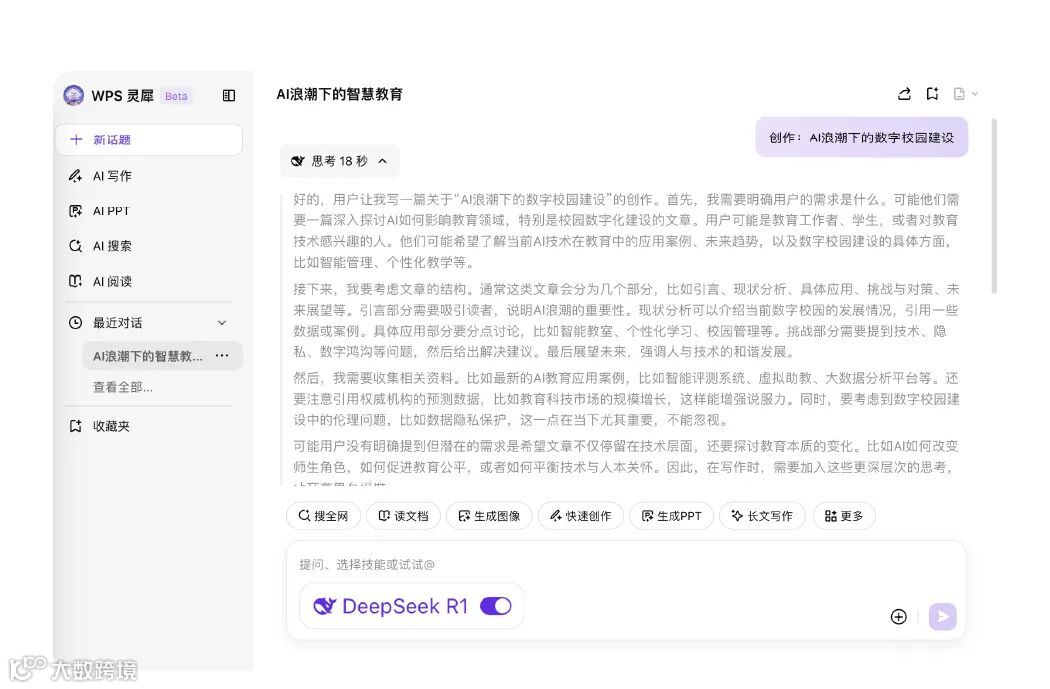Open the document export dropdown
1050x689 pixels.
coord(966,94)
